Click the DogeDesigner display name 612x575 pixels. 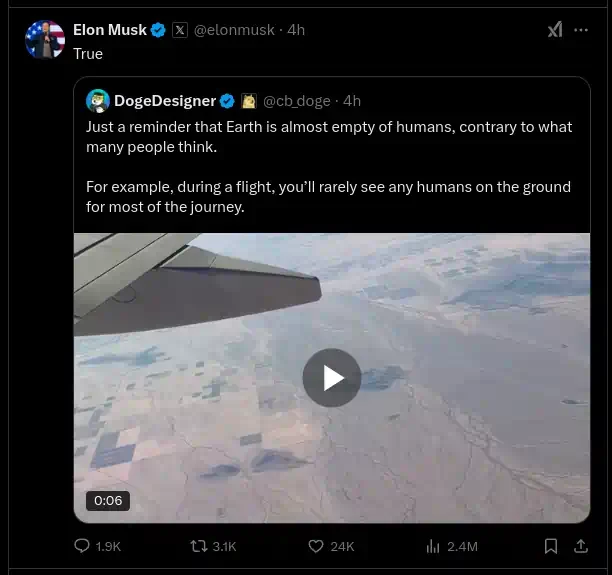[165, 100]
